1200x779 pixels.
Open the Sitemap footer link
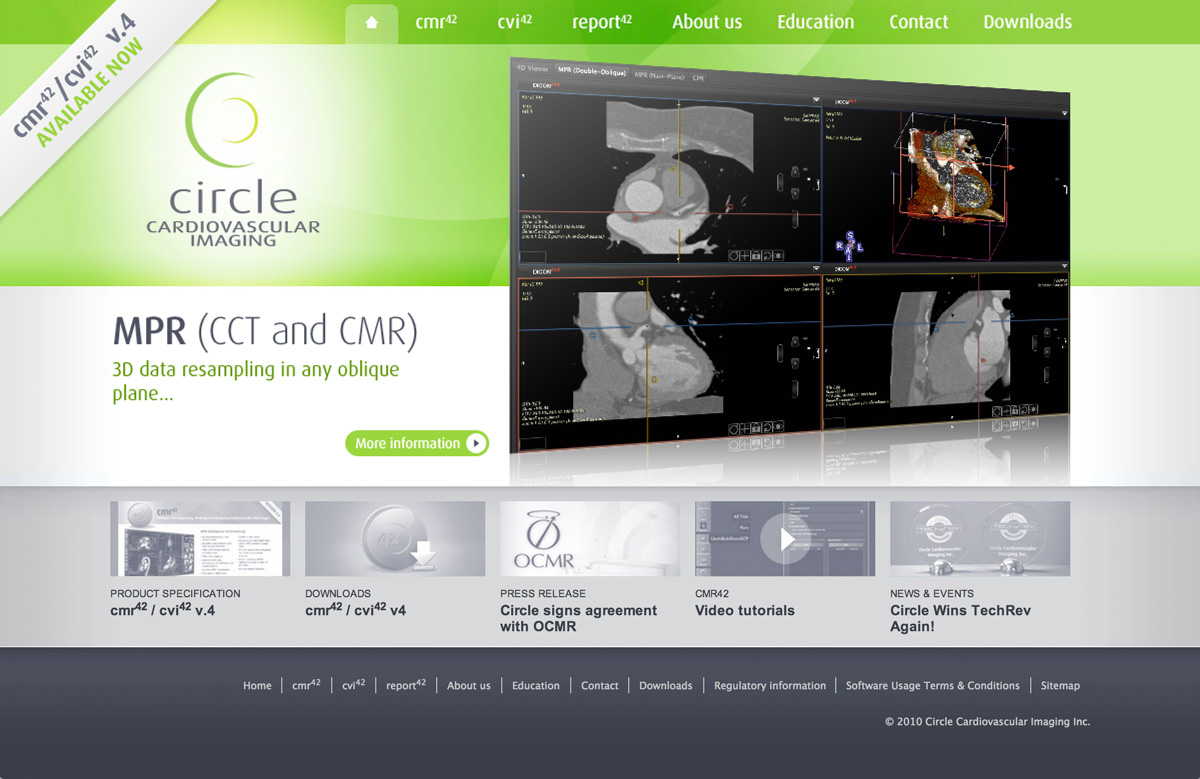click(x=1060, y=686)
